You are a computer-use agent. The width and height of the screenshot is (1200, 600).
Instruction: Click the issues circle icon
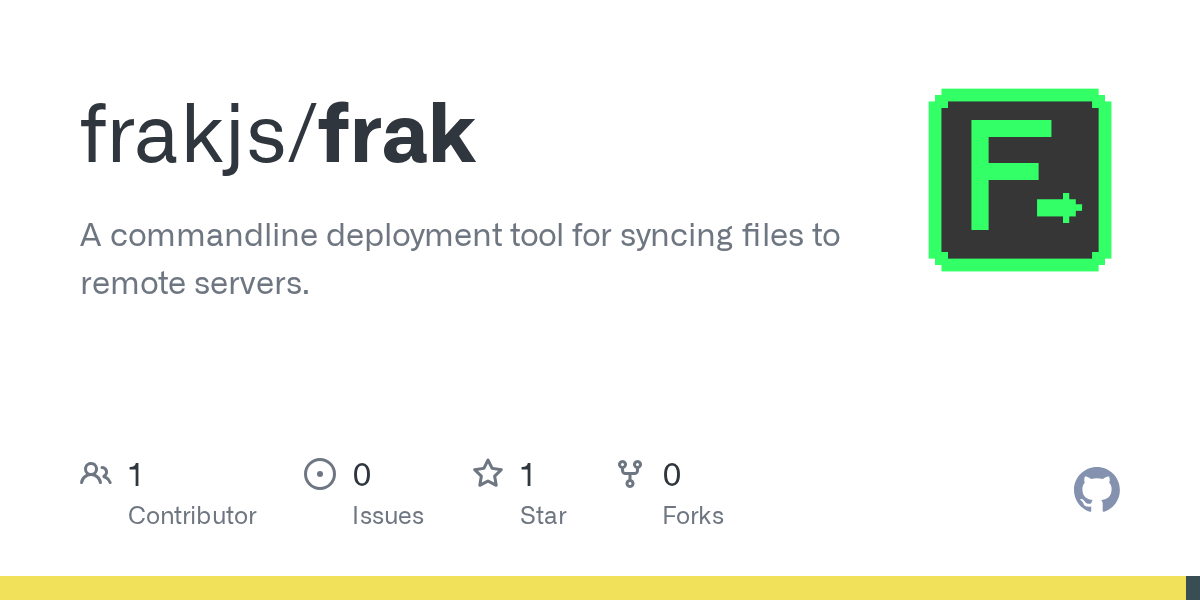click(x=320, y=473)
